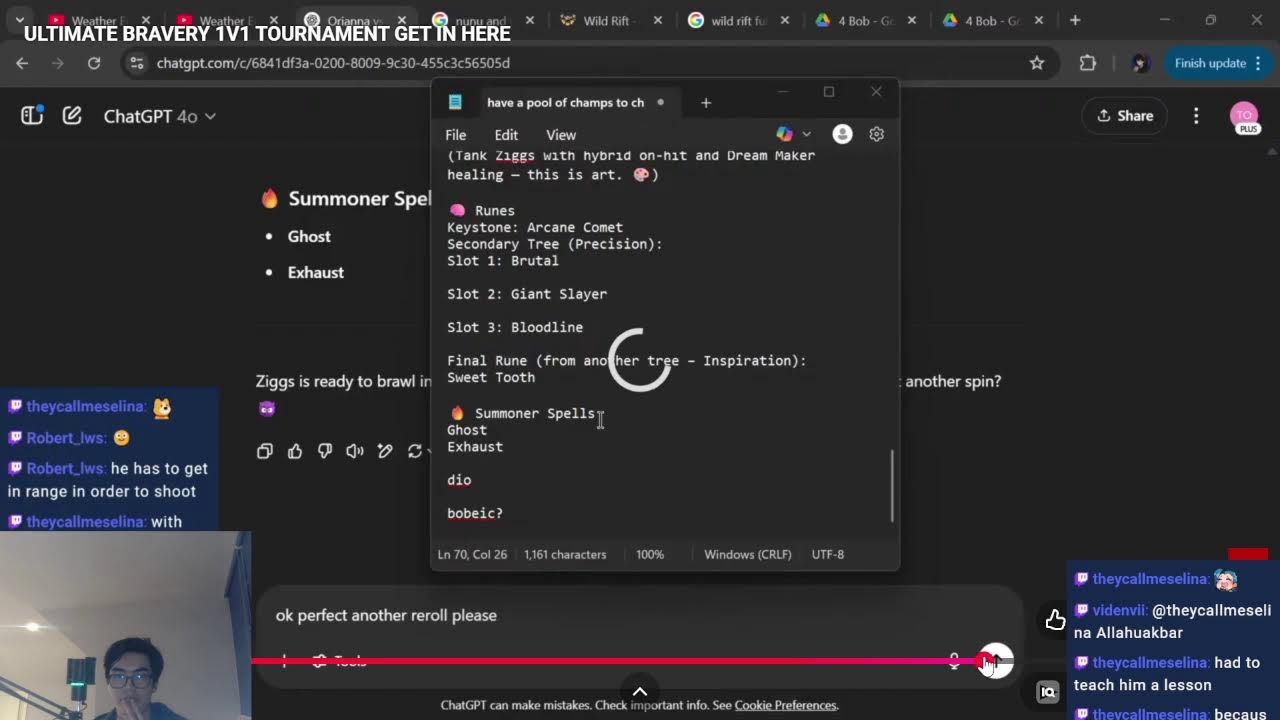Open the browser extensions puzzle icon

pos(1088,63)
